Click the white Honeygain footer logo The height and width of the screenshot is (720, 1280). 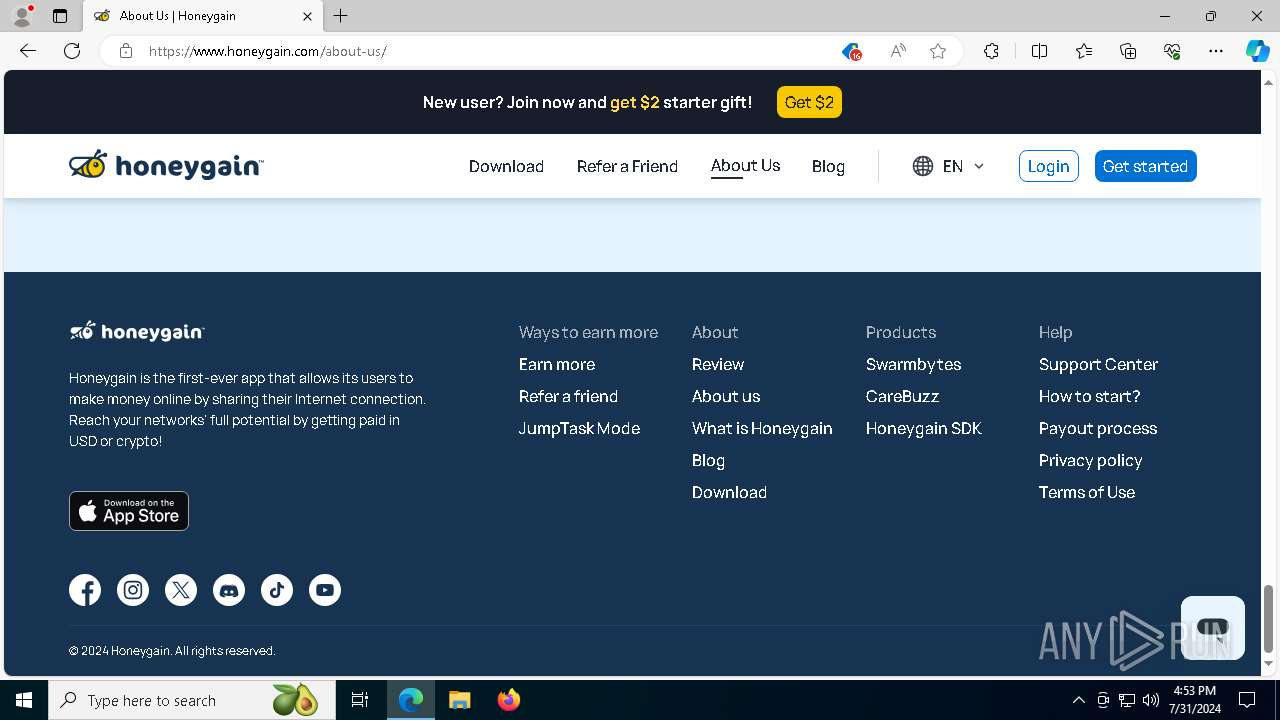[137, 331]
